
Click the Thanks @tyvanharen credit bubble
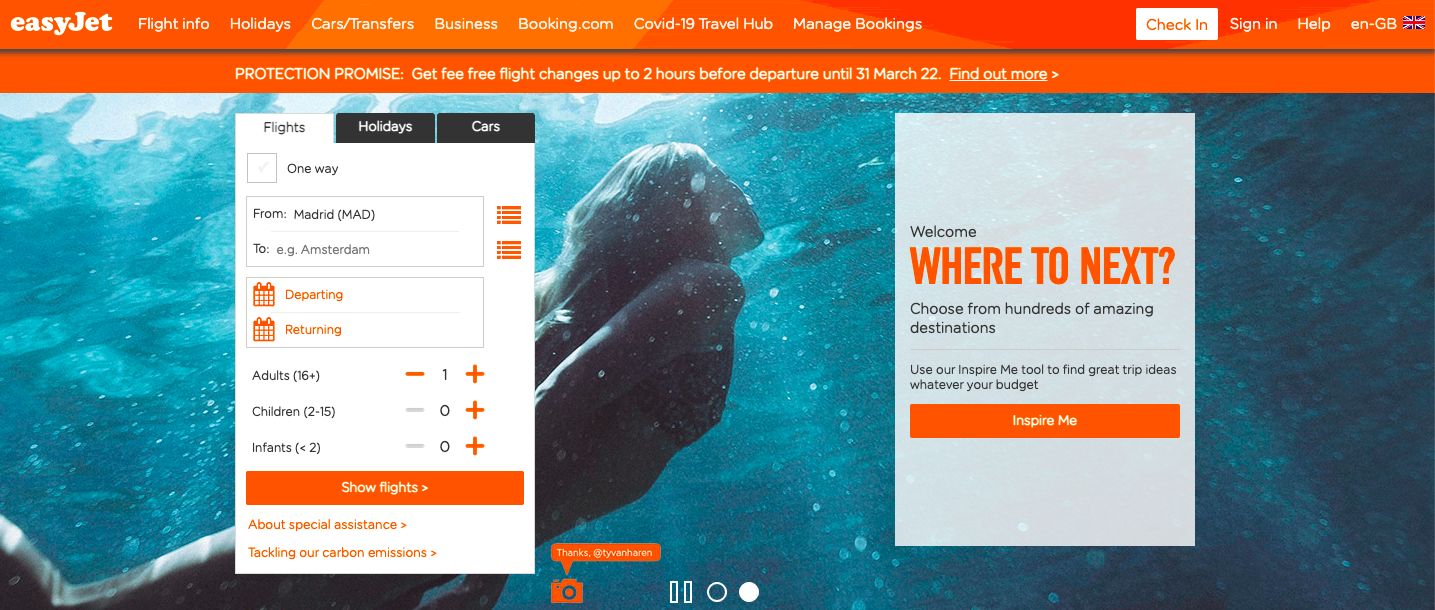click(x=606, y=552)
